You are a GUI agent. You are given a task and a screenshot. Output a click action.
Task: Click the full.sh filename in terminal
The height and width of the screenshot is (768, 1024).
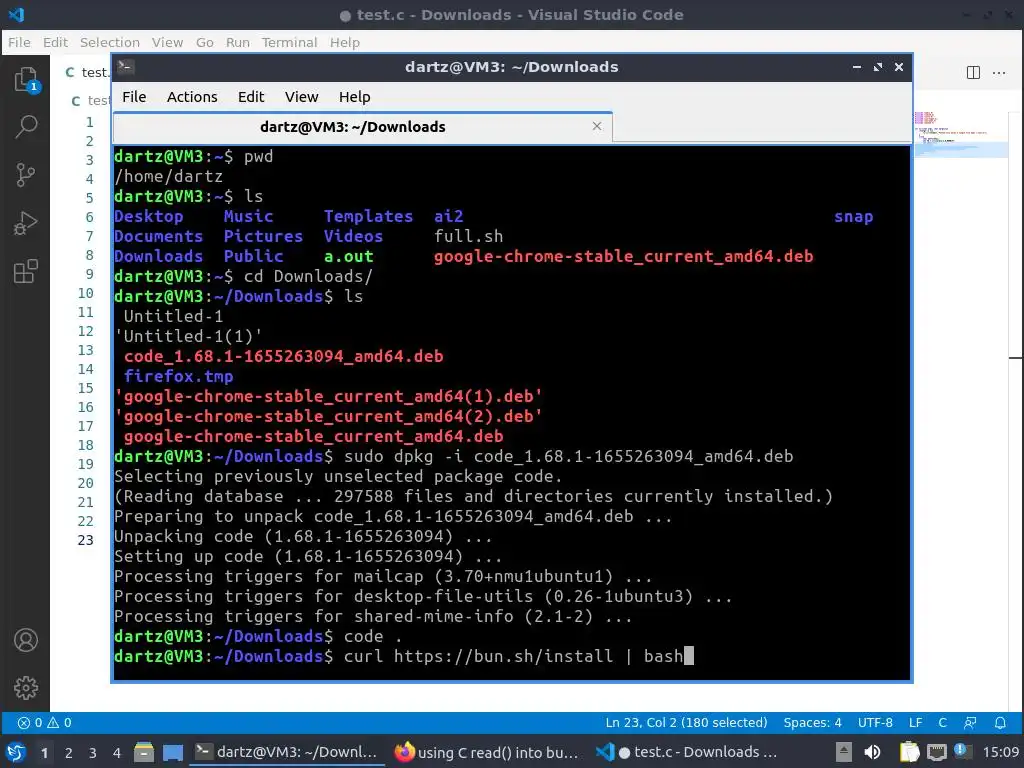point(468,236)
